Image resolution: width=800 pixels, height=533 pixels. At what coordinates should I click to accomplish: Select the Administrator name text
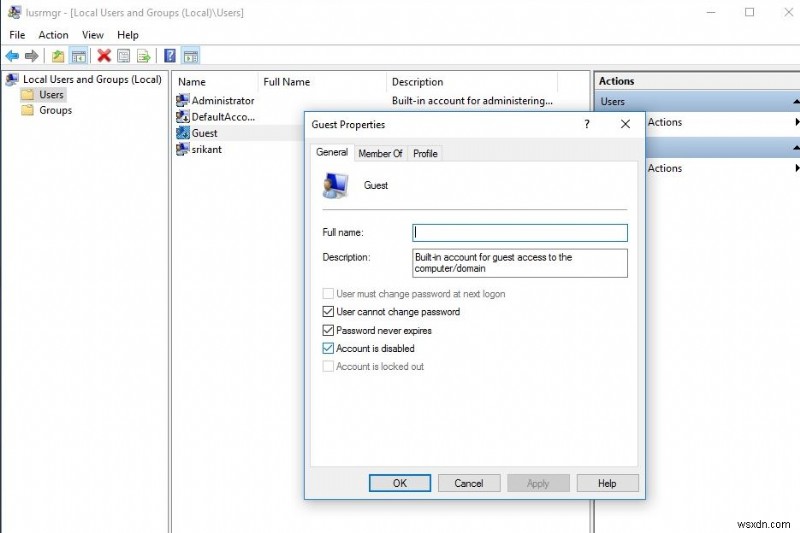[x=223, y=100]
